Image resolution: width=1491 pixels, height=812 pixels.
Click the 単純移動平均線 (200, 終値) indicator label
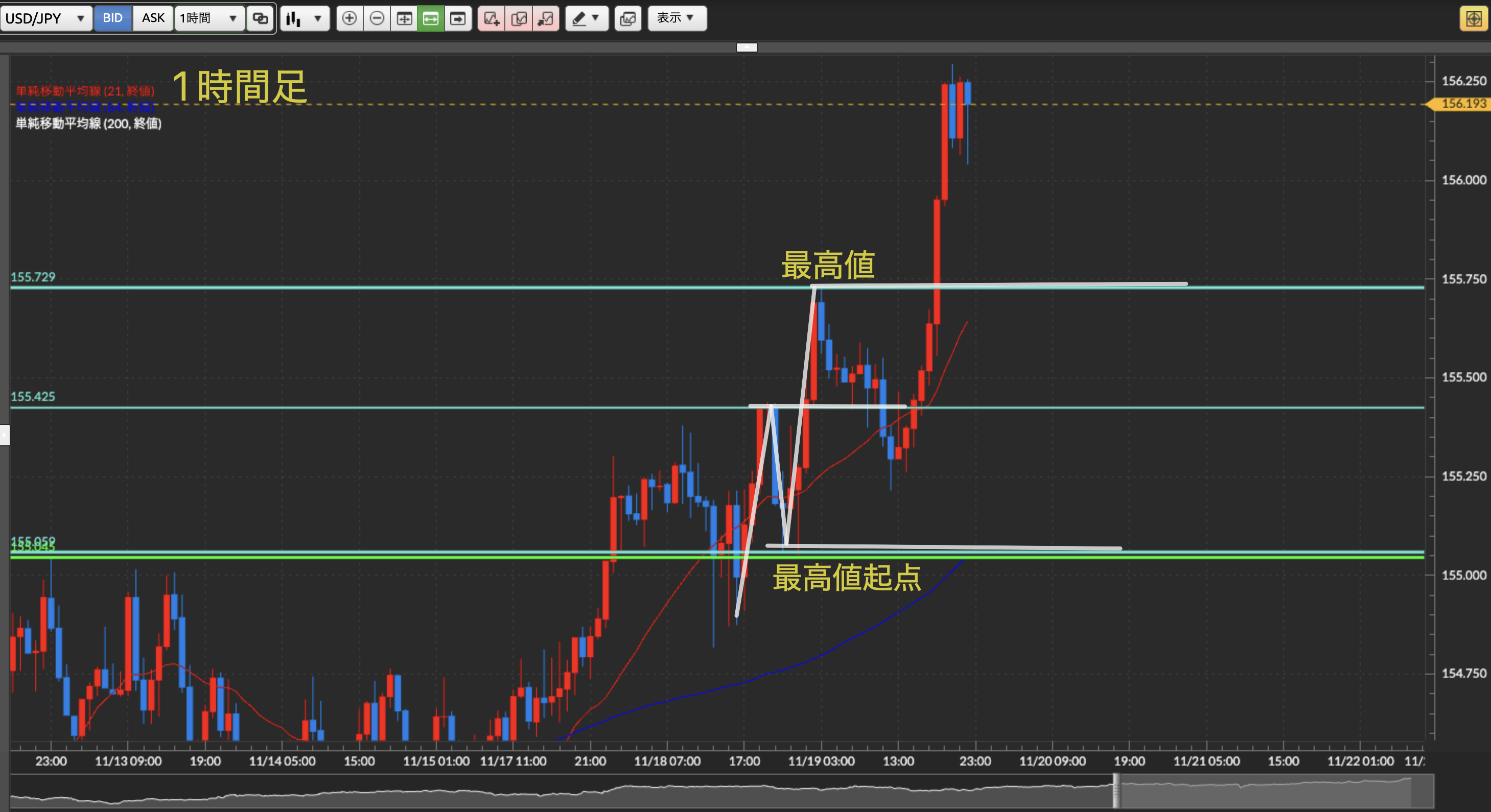tap(88, 123)
